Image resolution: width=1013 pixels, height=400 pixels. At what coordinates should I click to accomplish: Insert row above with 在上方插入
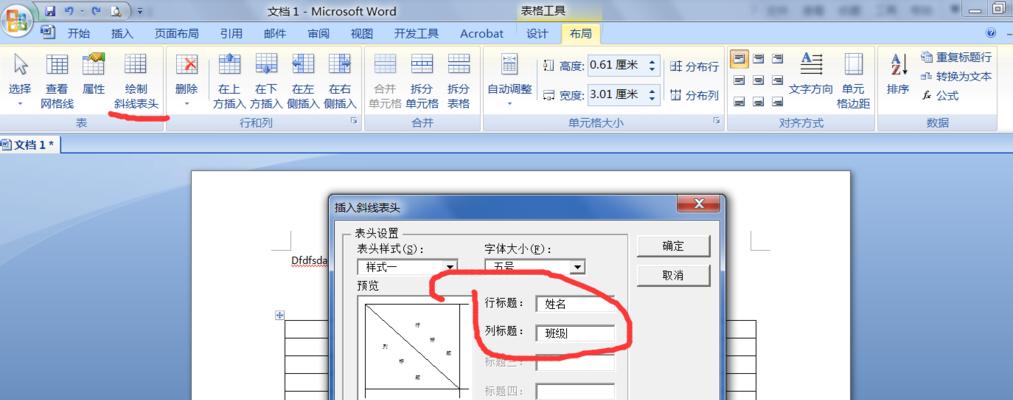[x=229, y=80]
